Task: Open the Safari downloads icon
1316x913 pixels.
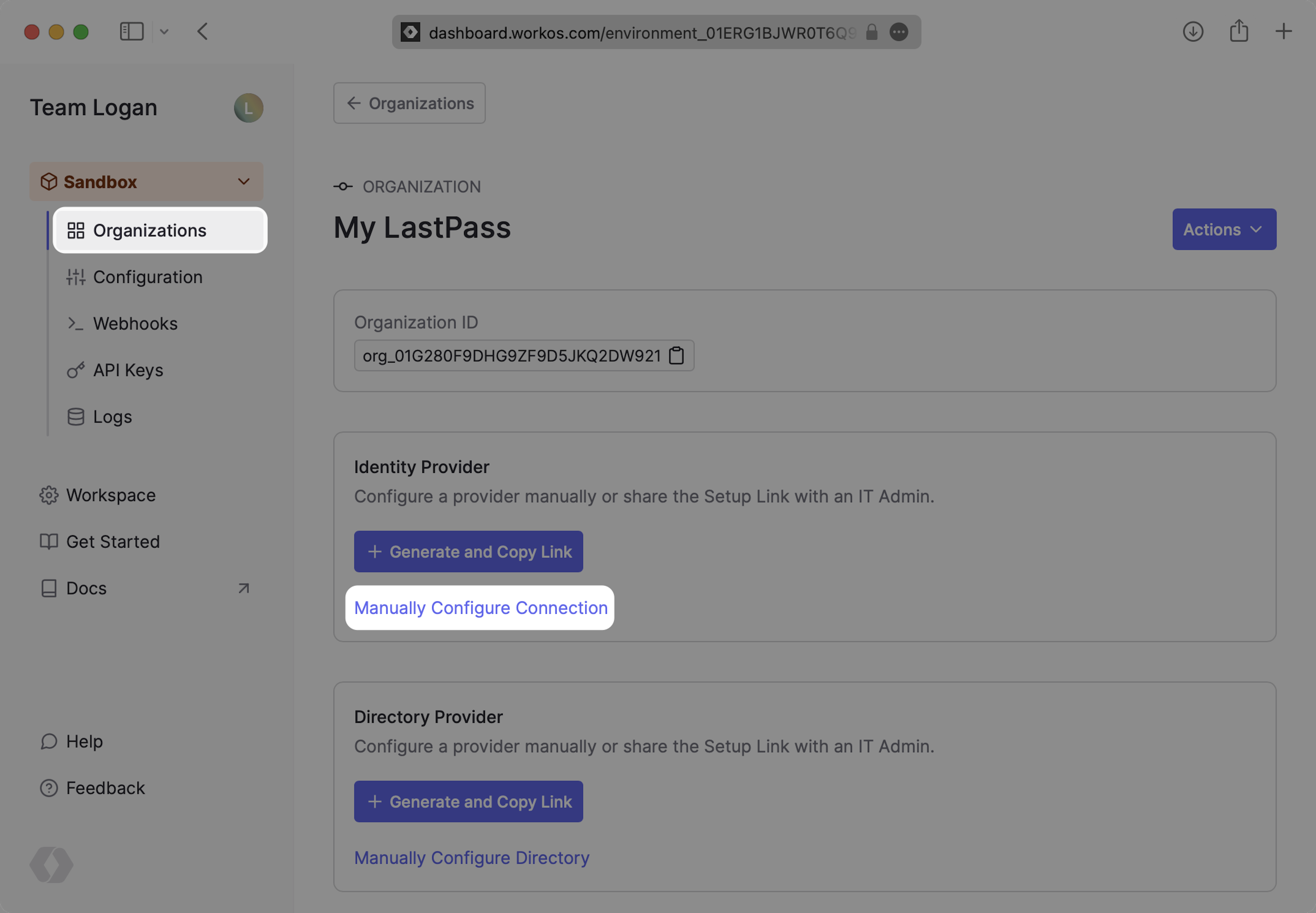Action: (x=1193, y=32)
